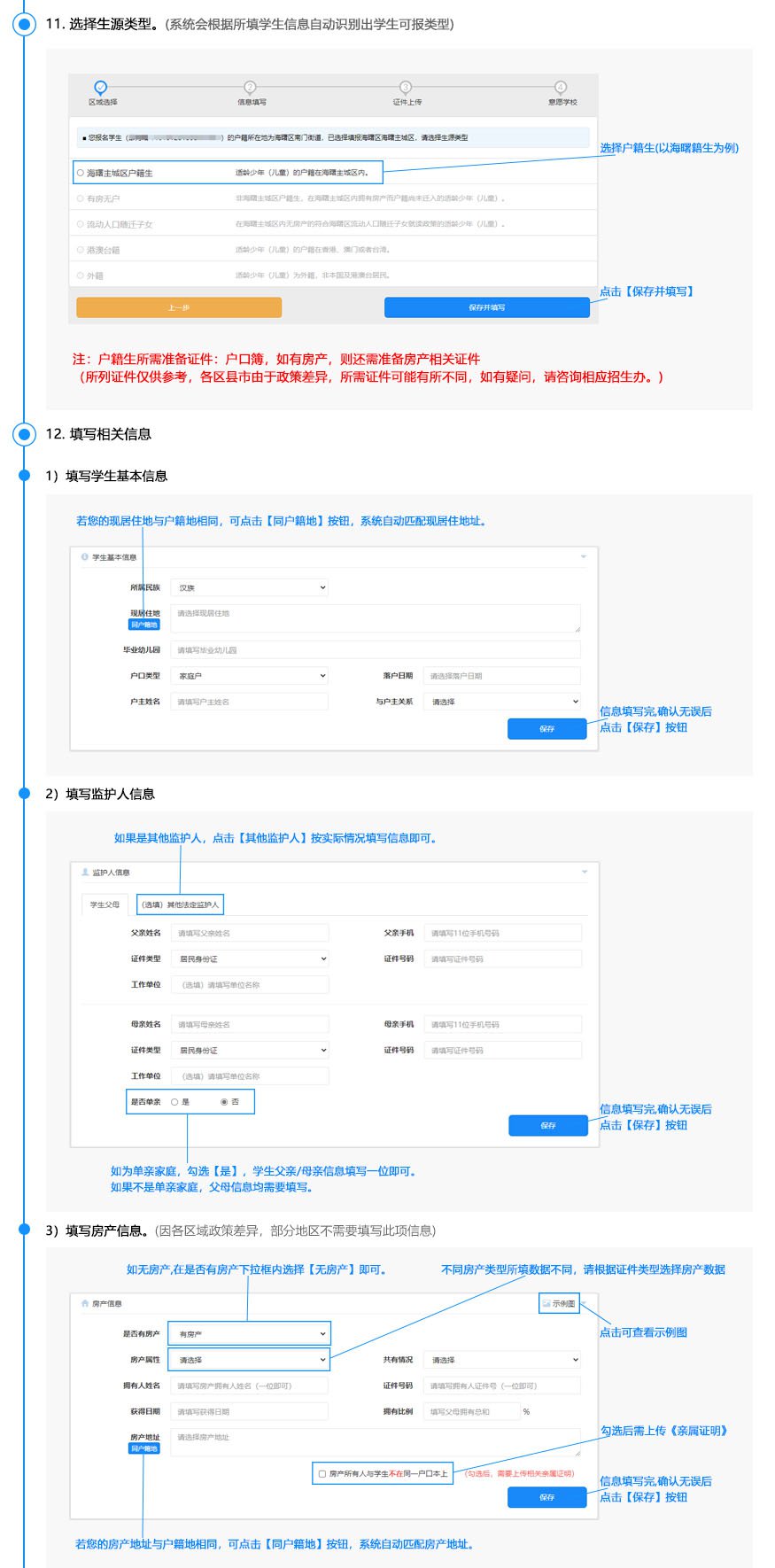Screen dimensions: 775x1568
Task: Click step 2 信息填写 progress circle
Action: click(x=250, y=87)
